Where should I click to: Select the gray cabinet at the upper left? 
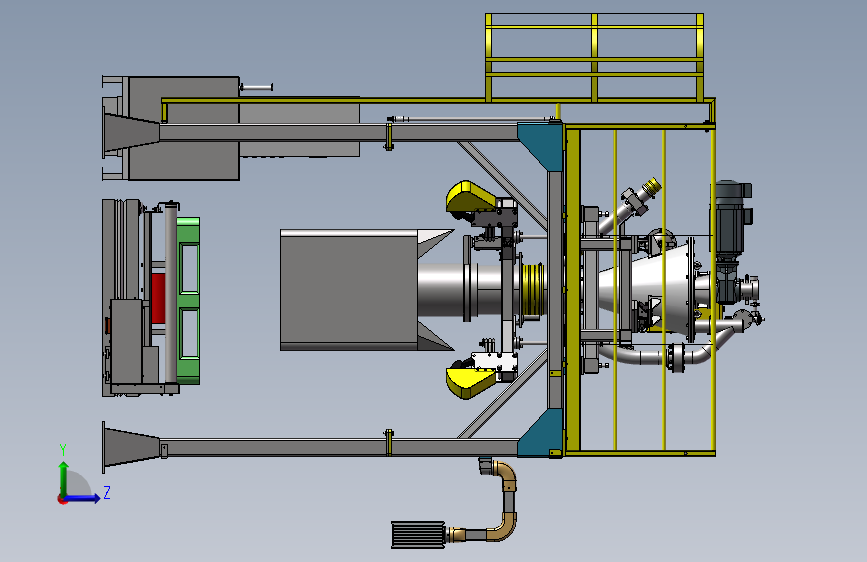(x=184, y=128)
